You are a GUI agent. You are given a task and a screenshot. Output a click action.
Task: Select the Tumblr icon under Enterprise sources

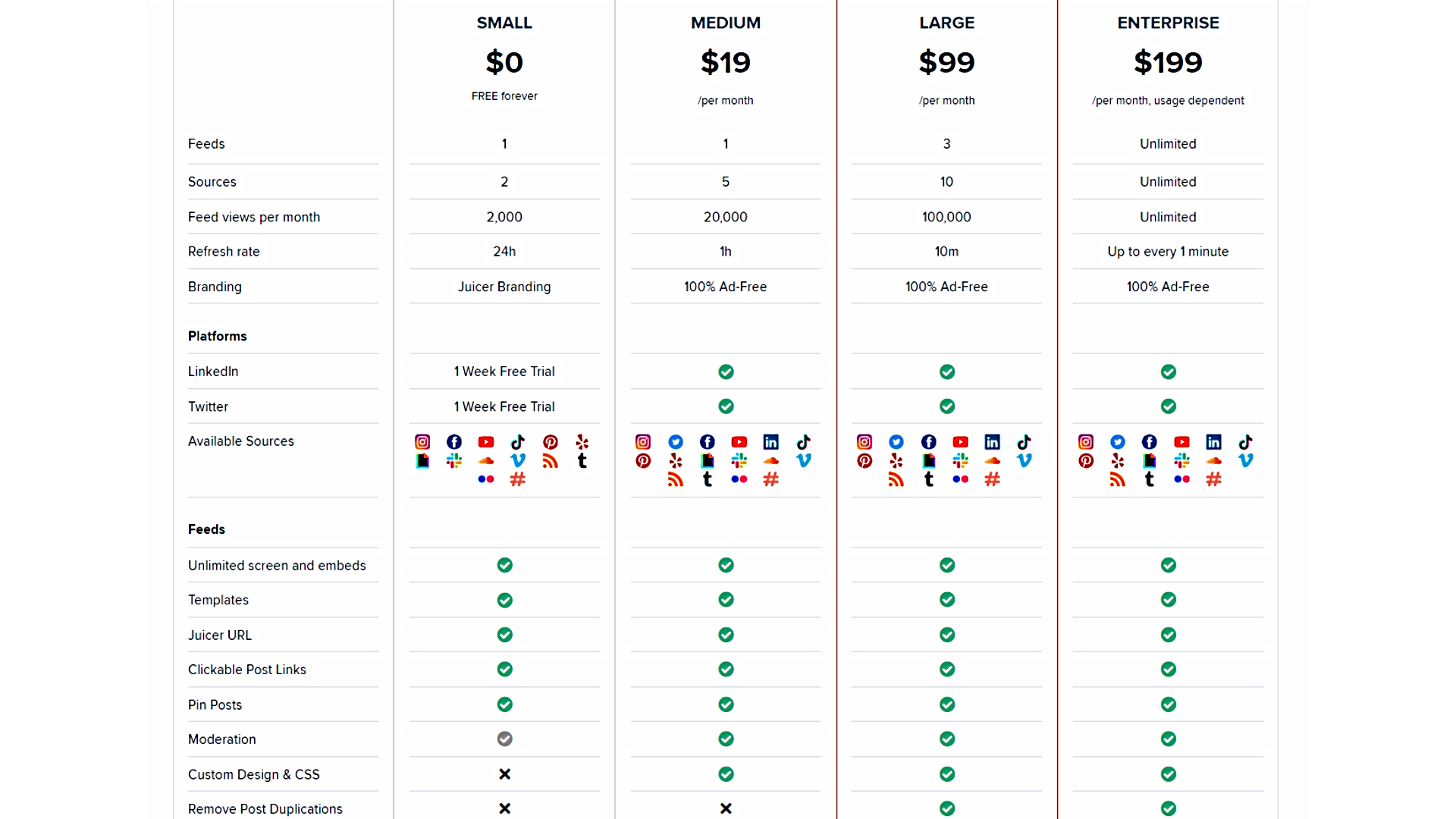1149,479
